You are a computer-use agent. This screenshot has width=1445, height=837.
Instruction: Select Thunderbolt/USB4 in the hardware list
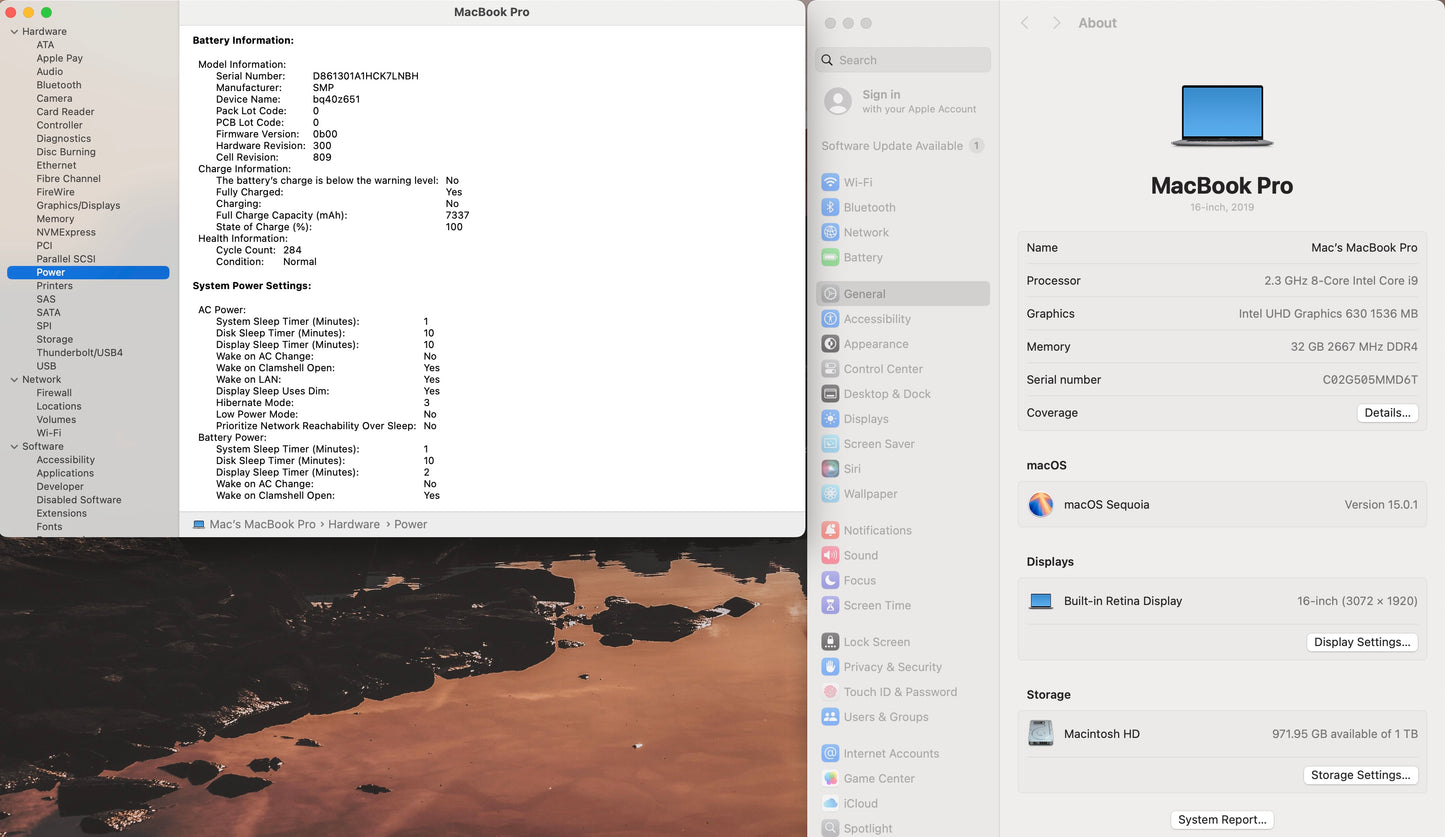(x=79, y=353)
